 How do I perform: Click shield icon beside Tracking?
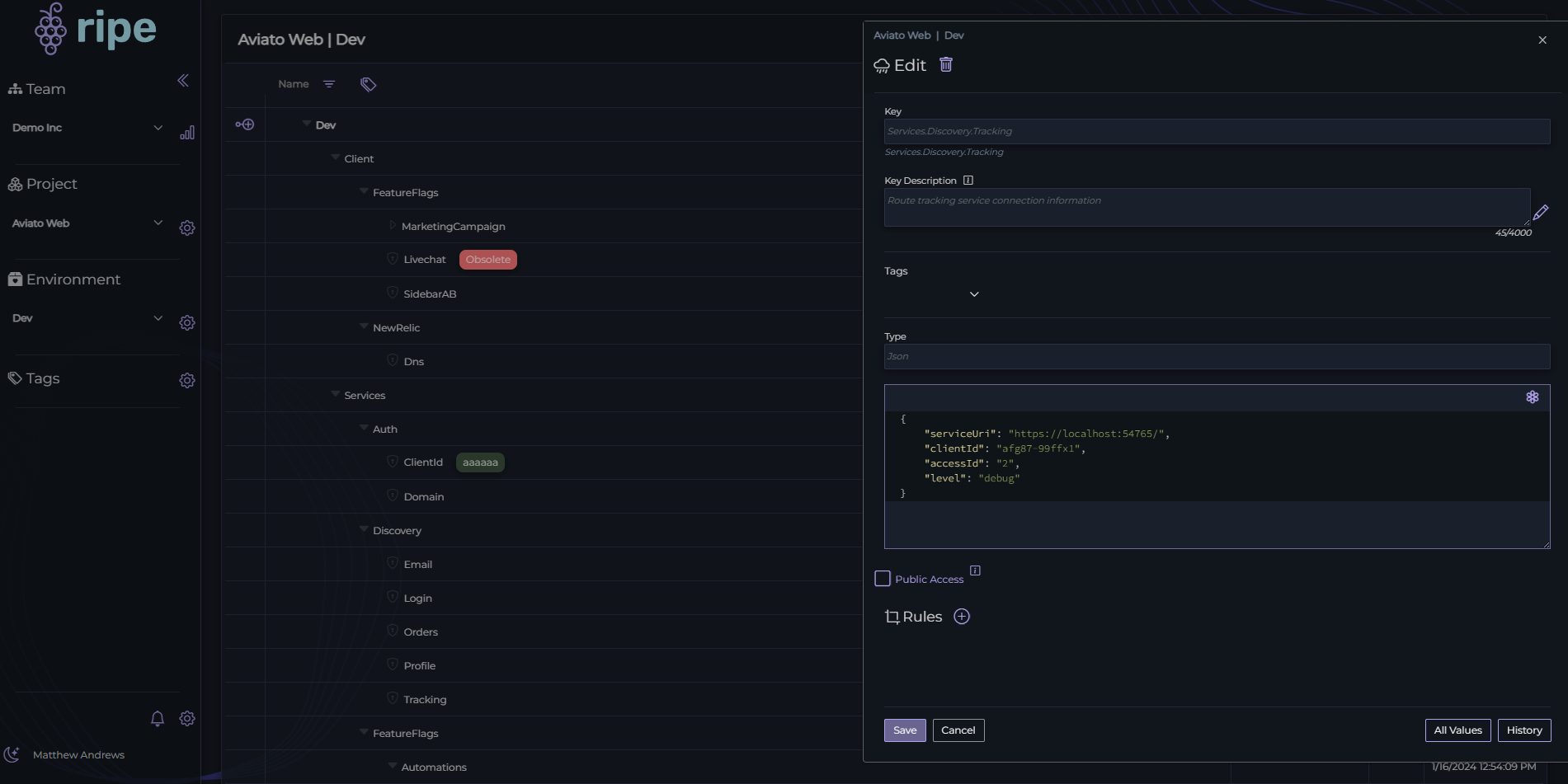(x=393, y=698)
